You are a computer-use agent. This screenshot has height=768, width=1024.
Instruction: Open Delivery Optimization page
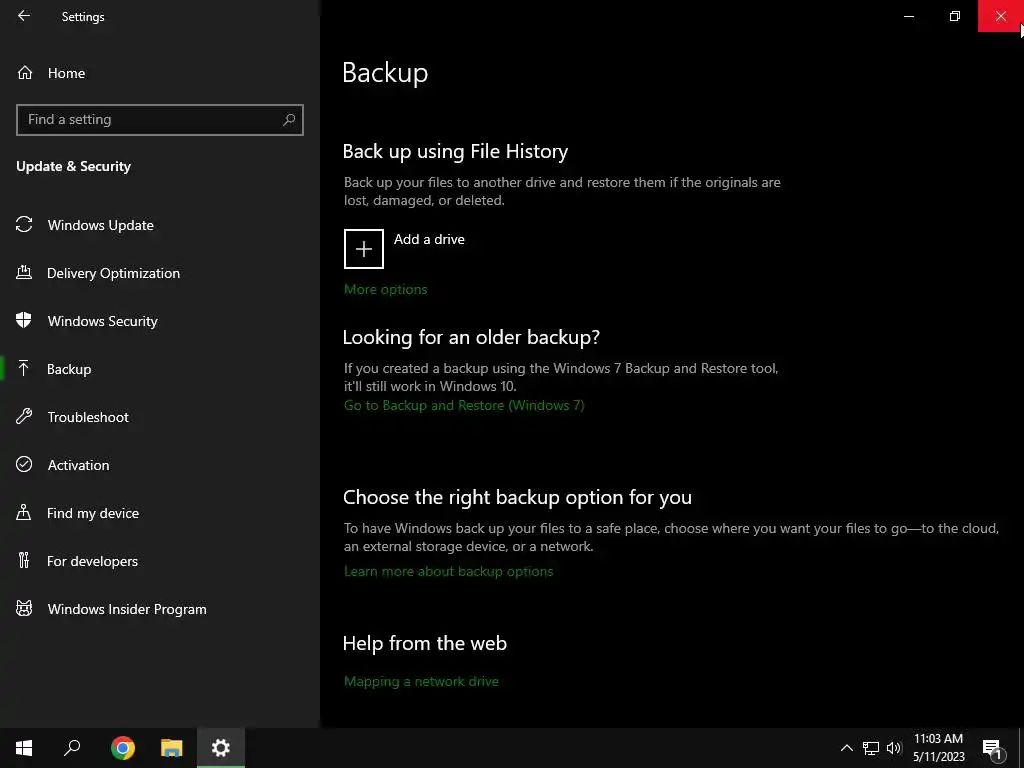coord(160,273)
